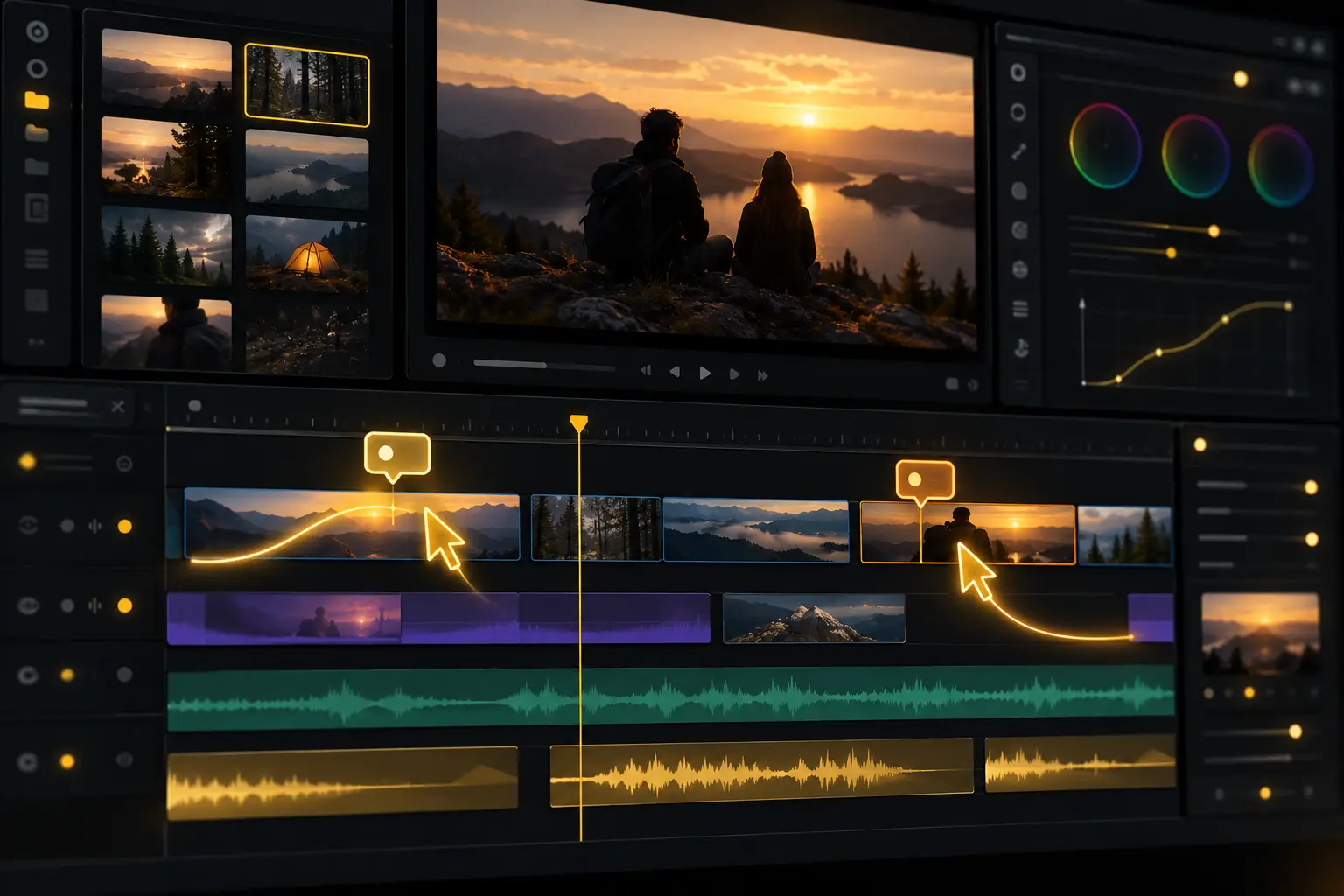The width and height of the screenshot is (1344, 896).
Task: Select the eyedropper tool in the color panel
Action: coord(1018,151)
